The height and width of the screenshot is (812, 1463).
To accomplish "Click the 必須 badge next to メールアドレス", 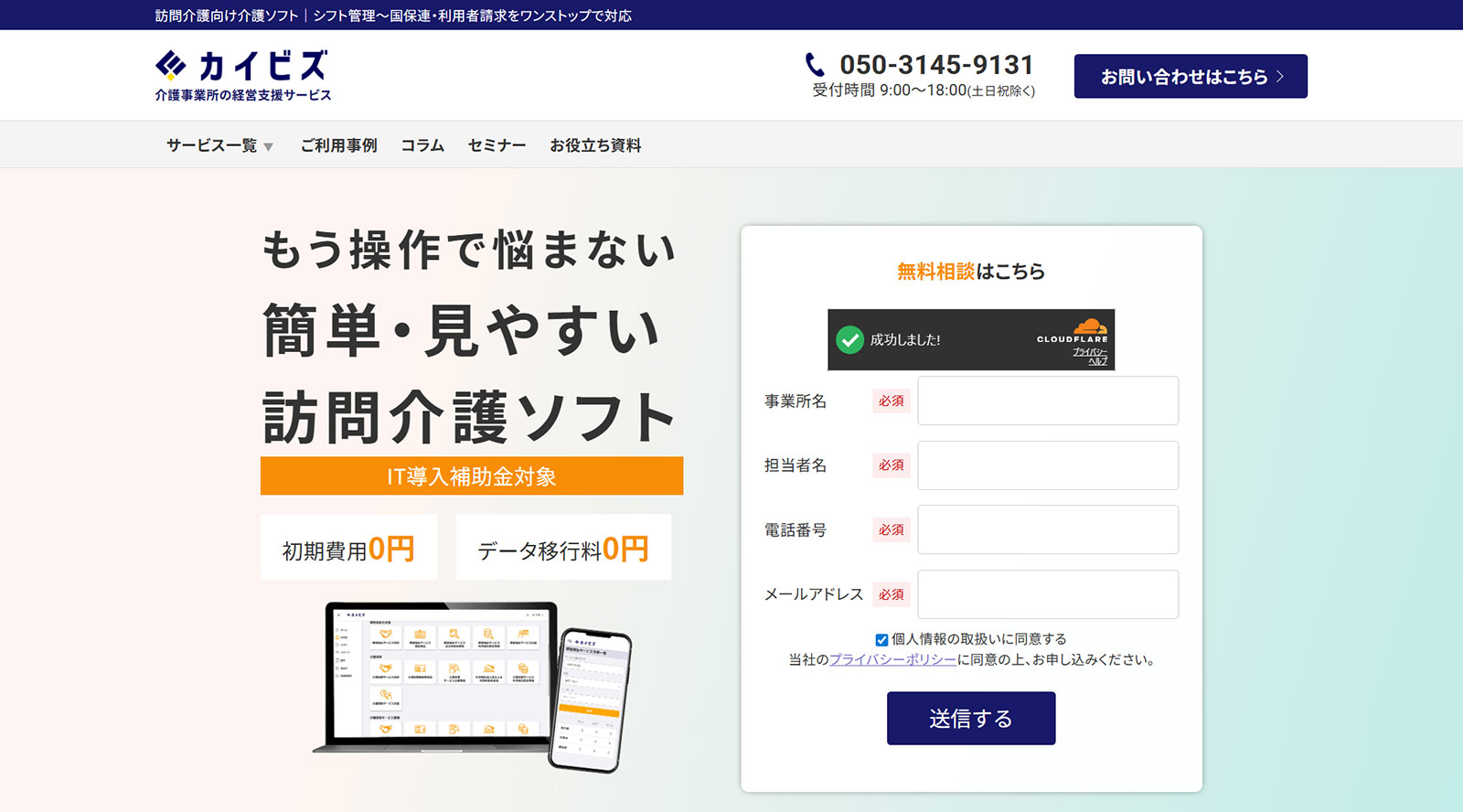I will pos(892,594).
